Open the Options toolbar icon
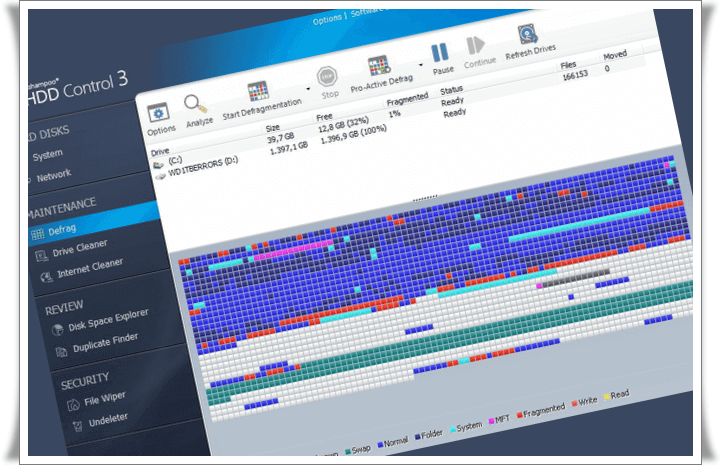The width and height of the screenshot is (721, 465). tap(158, 113)
